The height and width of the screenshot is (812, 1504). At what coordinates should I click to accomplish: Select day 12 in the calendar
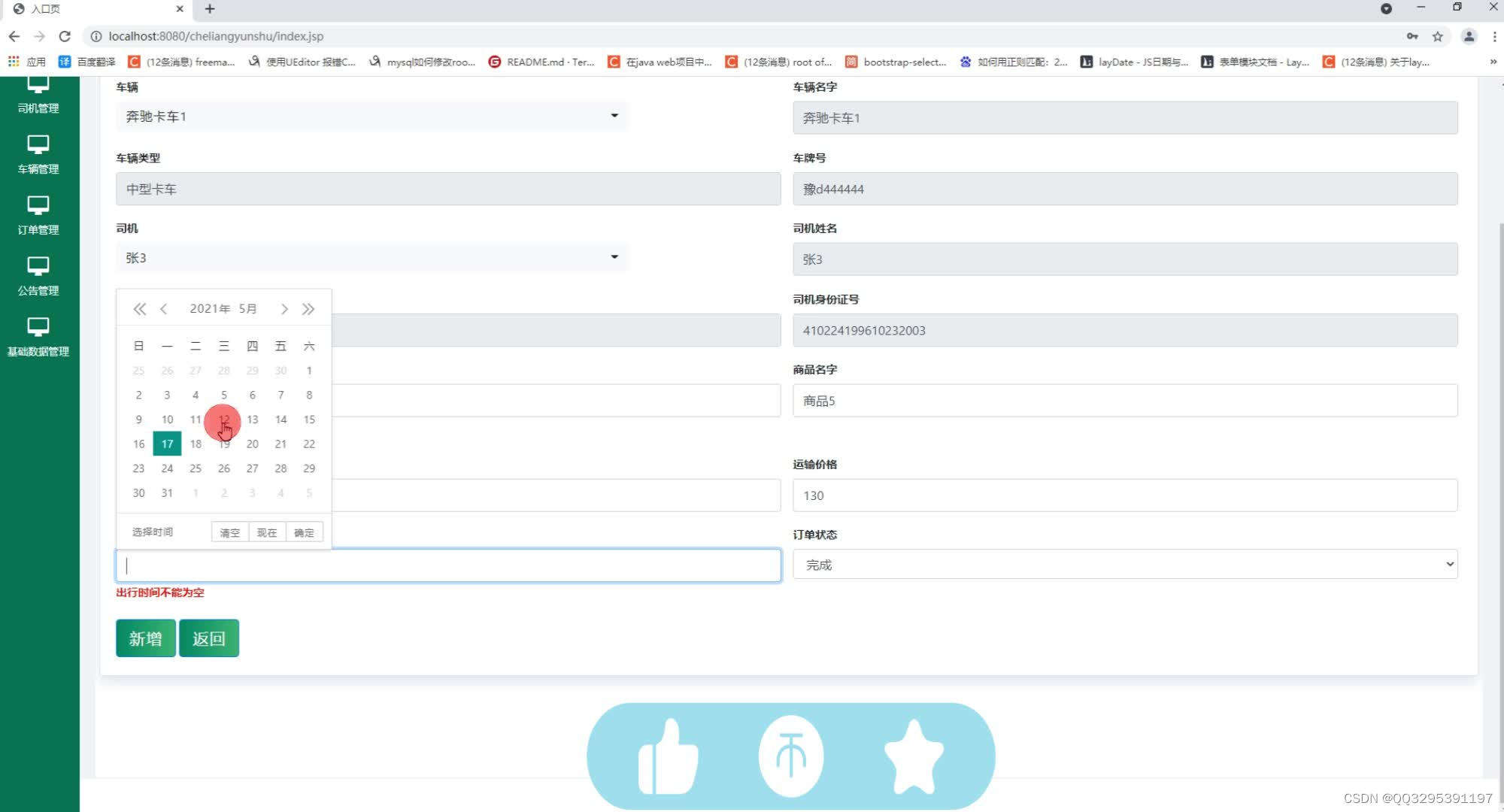pyautogui.click(x=224, y=420)
